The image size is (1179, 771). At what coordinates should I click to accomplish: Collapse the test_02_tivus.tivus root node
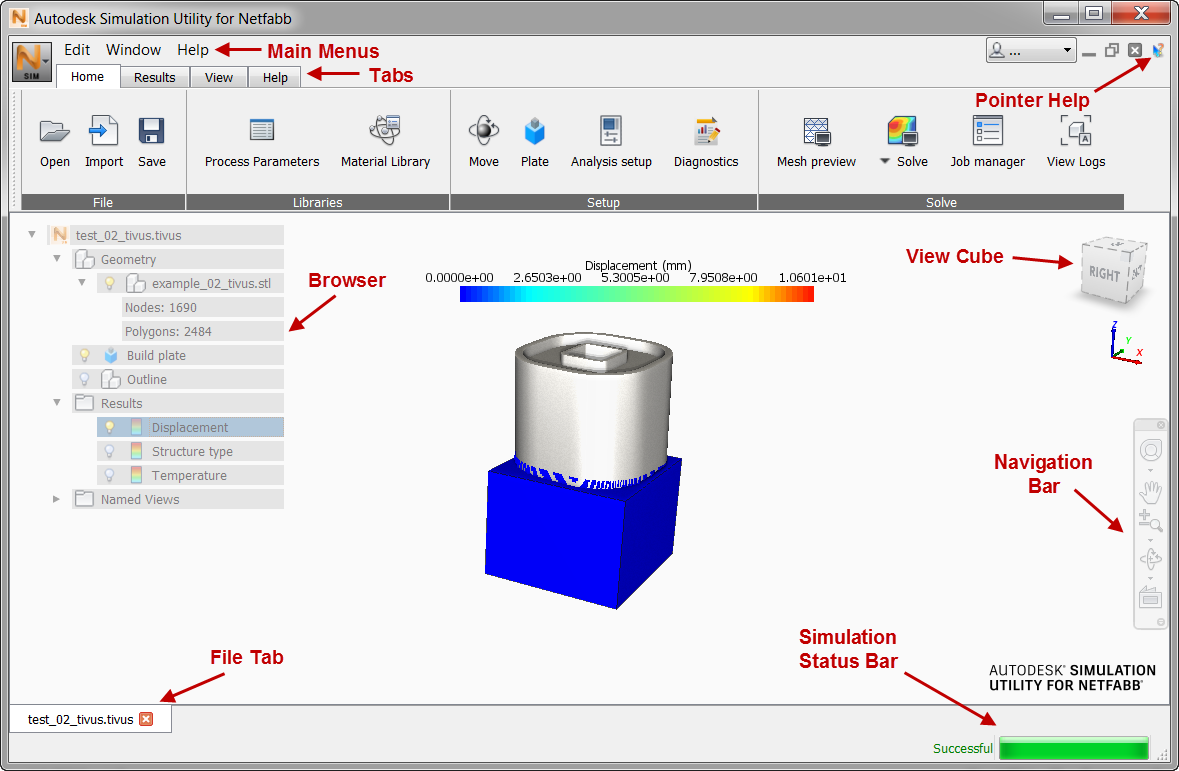click(x=32, y=235)
